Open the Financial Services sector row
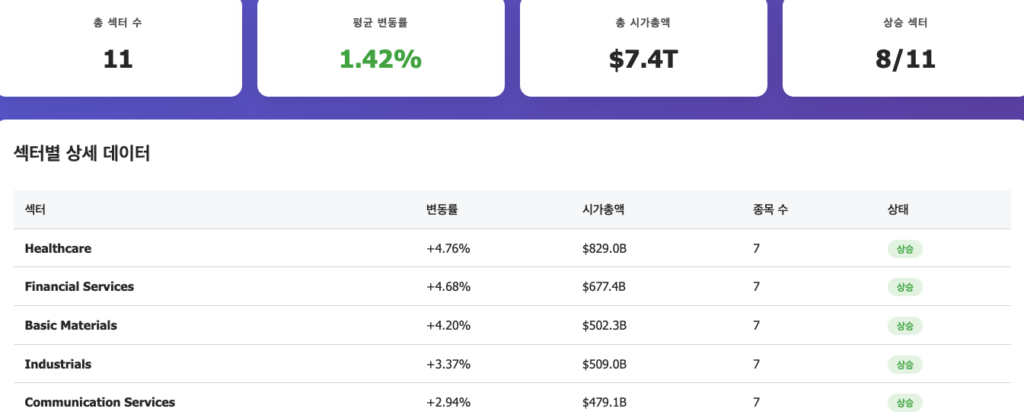Image resolution: width=1024 pixels, height=418 pixels. click(79, 286)
